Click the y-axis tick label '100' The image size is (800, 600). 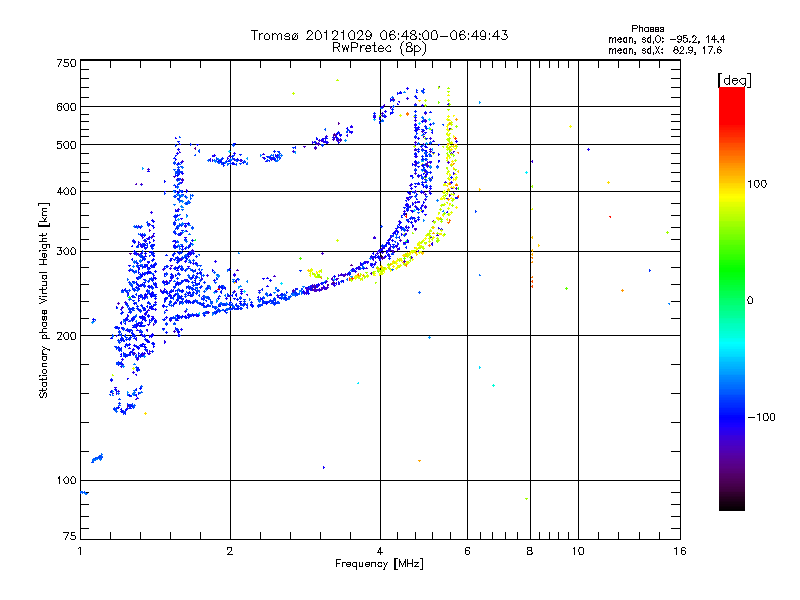[66, 480]
